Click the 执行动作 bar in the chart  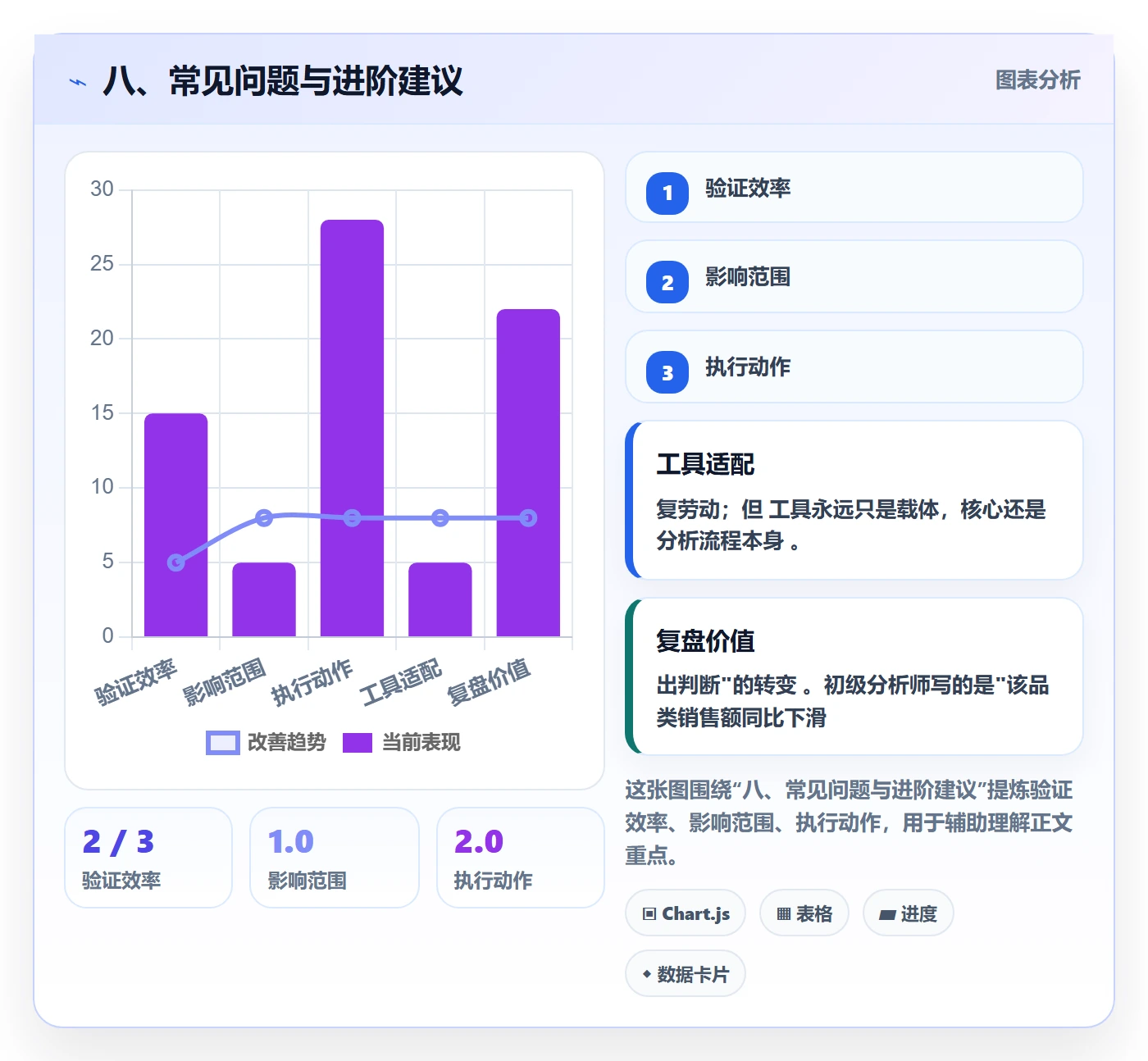pyautogui.click(x=352, y=428)
